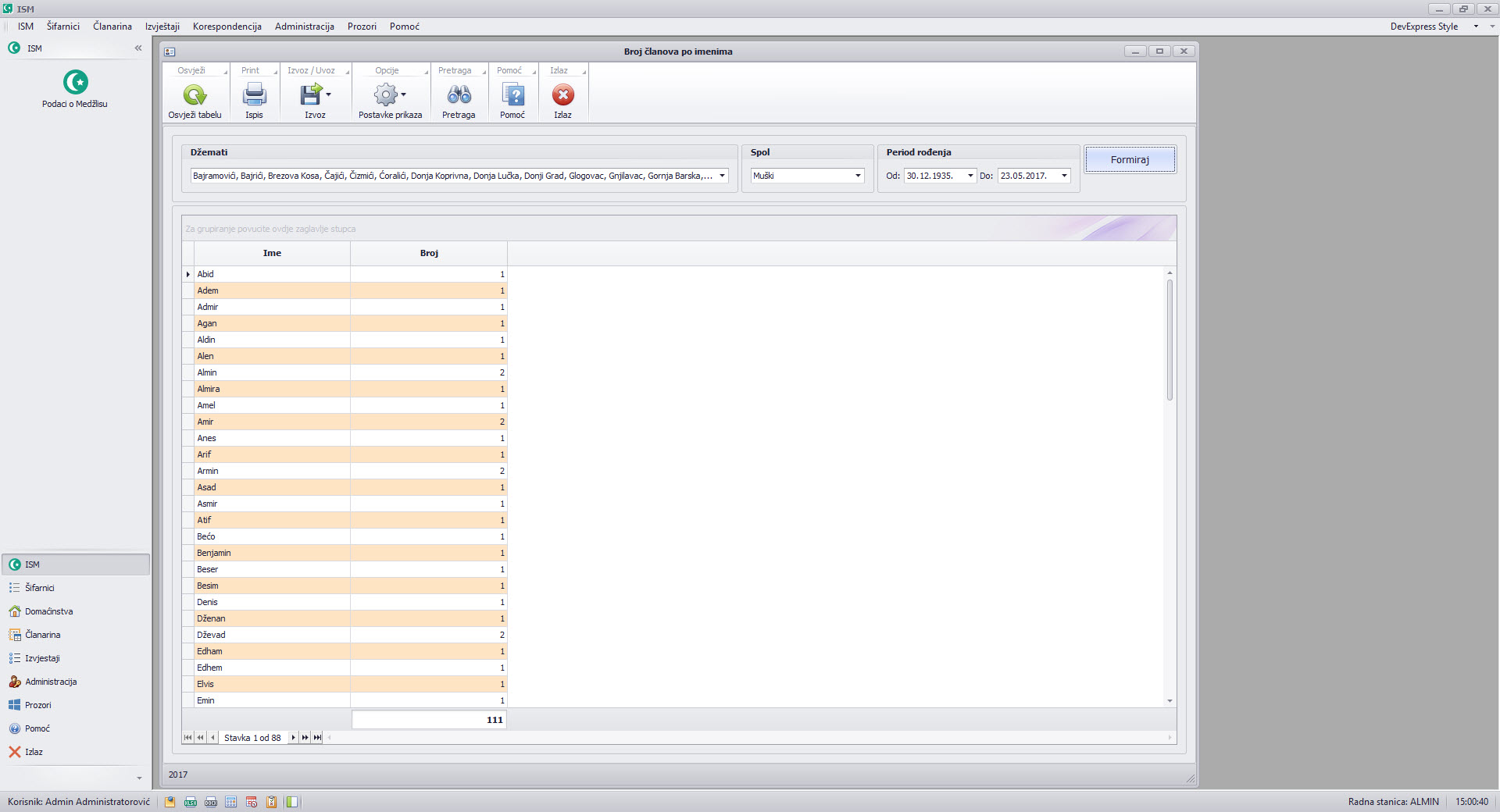Open Postavke prikaza gear settings

coord(386,95)
